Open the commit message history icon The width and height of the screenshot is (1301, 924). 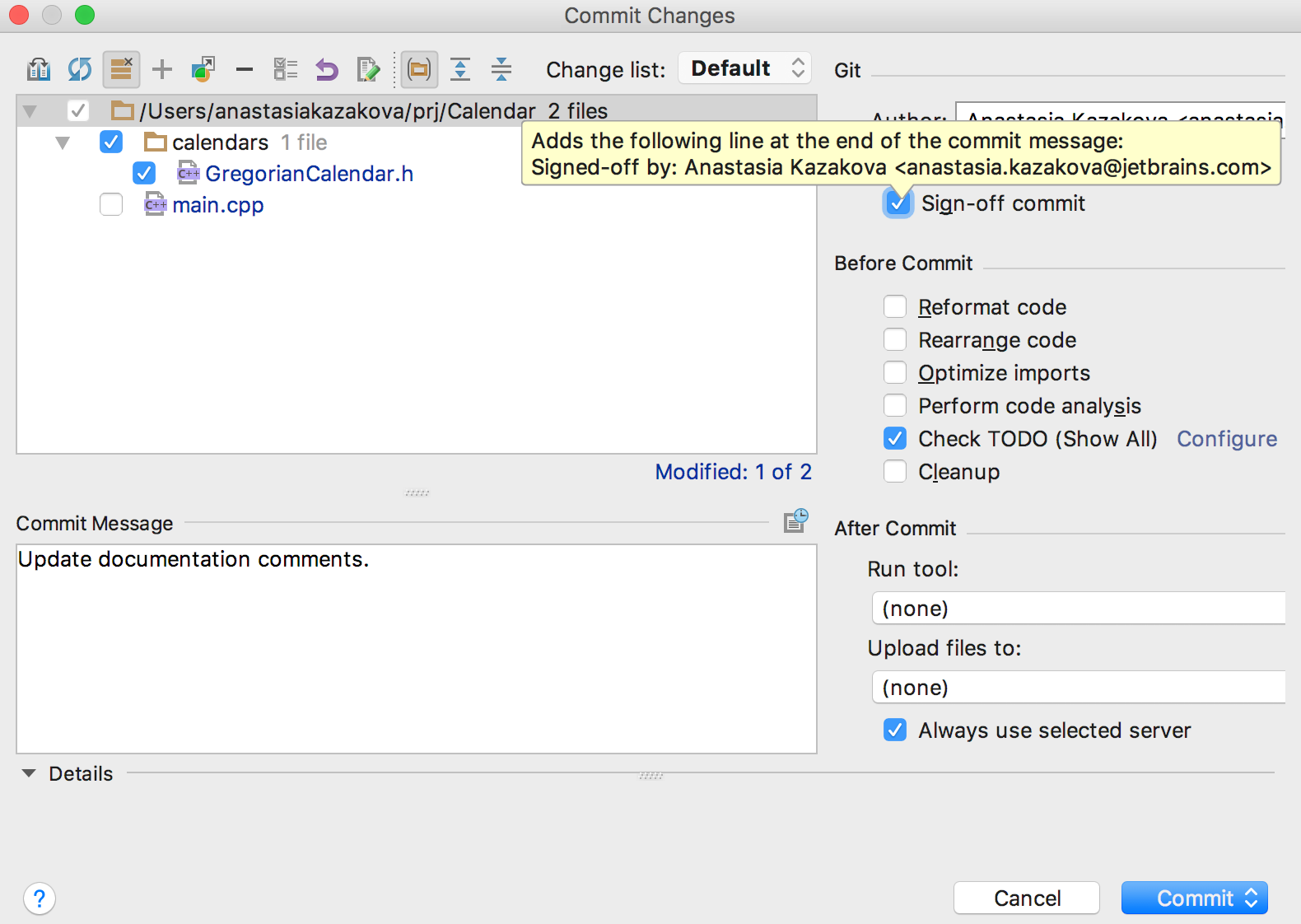pyautogui.click(x=795, y=520)
